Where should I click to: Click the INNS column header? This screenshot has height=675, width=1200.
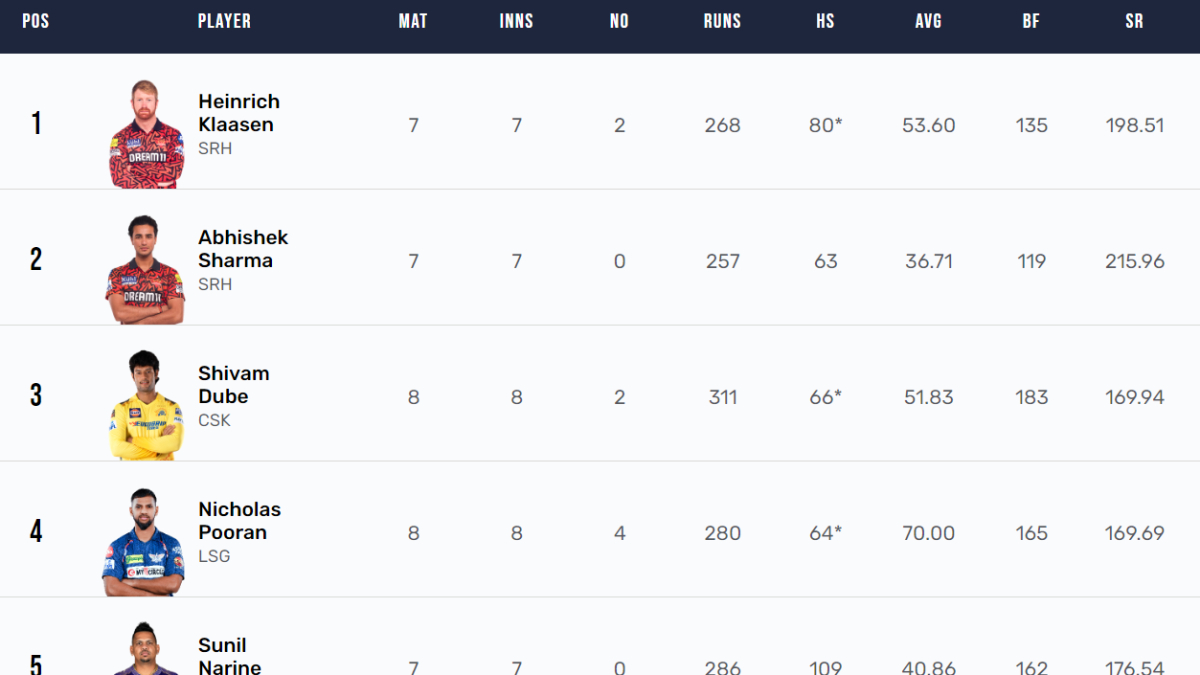coord(516,21)
